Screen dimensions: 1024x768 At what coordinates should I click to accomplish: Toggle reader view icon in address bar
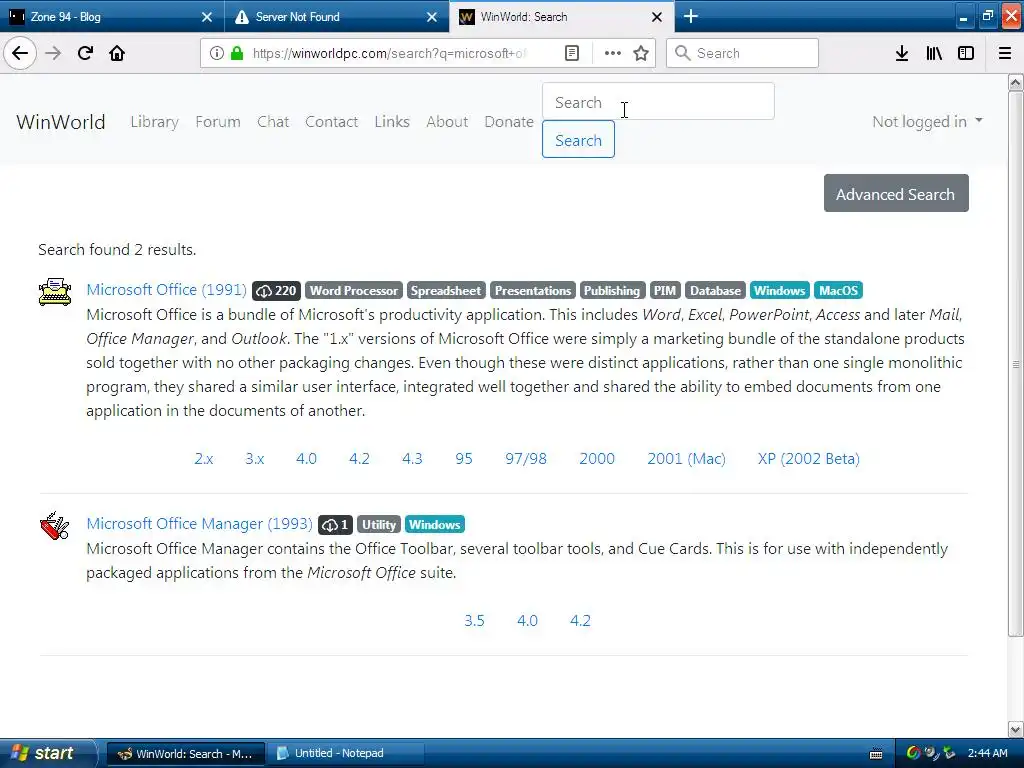pos(571,53)
